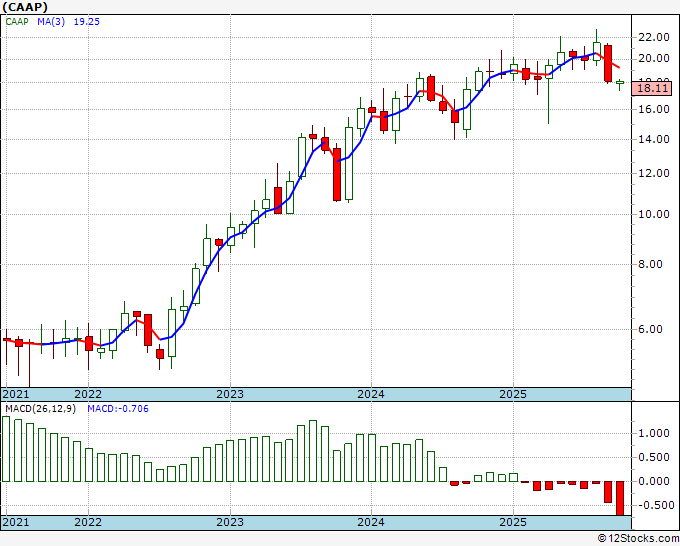The width and height of the screenshot is (680, 546).
Task: Click 2023 on the price chart time axis
Action: 230,394
